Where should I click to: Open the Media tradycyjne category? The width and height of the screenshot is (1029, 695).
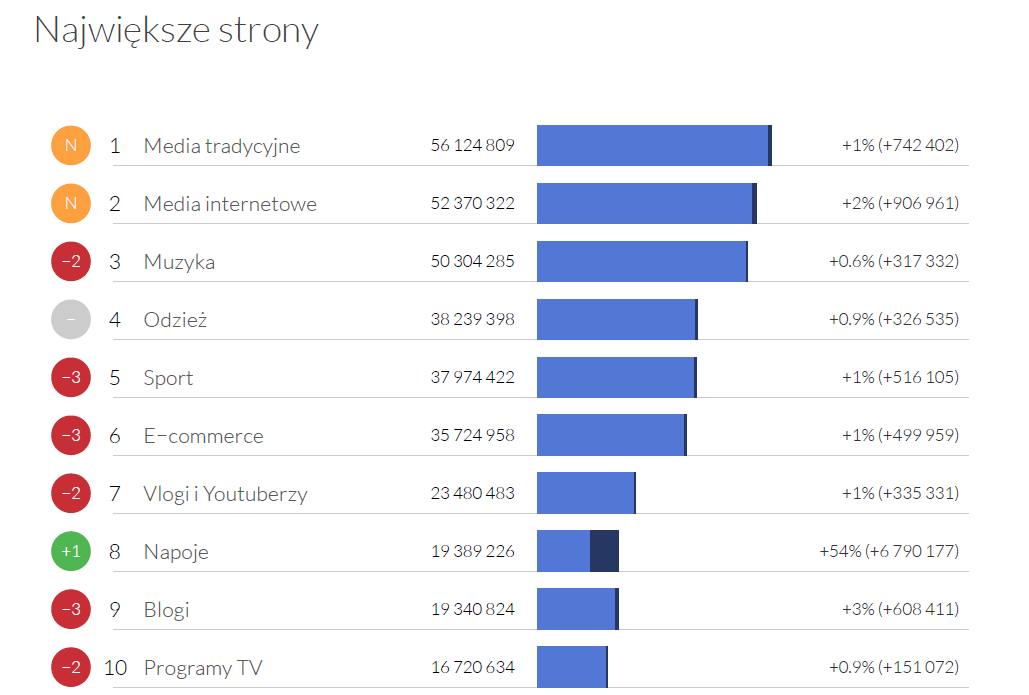coord(221,146)
